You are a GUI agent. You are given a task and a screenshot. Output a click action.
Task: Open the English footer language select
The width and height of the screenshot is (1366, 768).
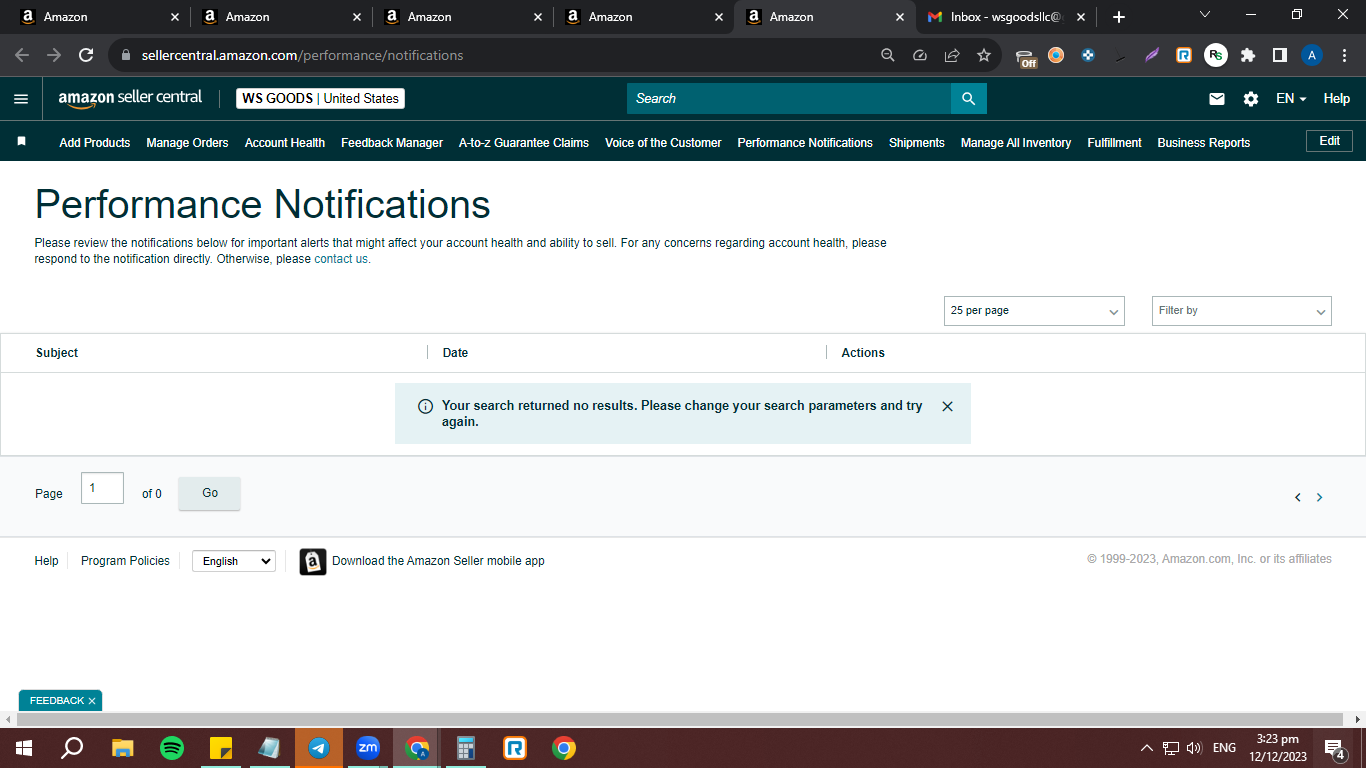[x=234, y=561]
